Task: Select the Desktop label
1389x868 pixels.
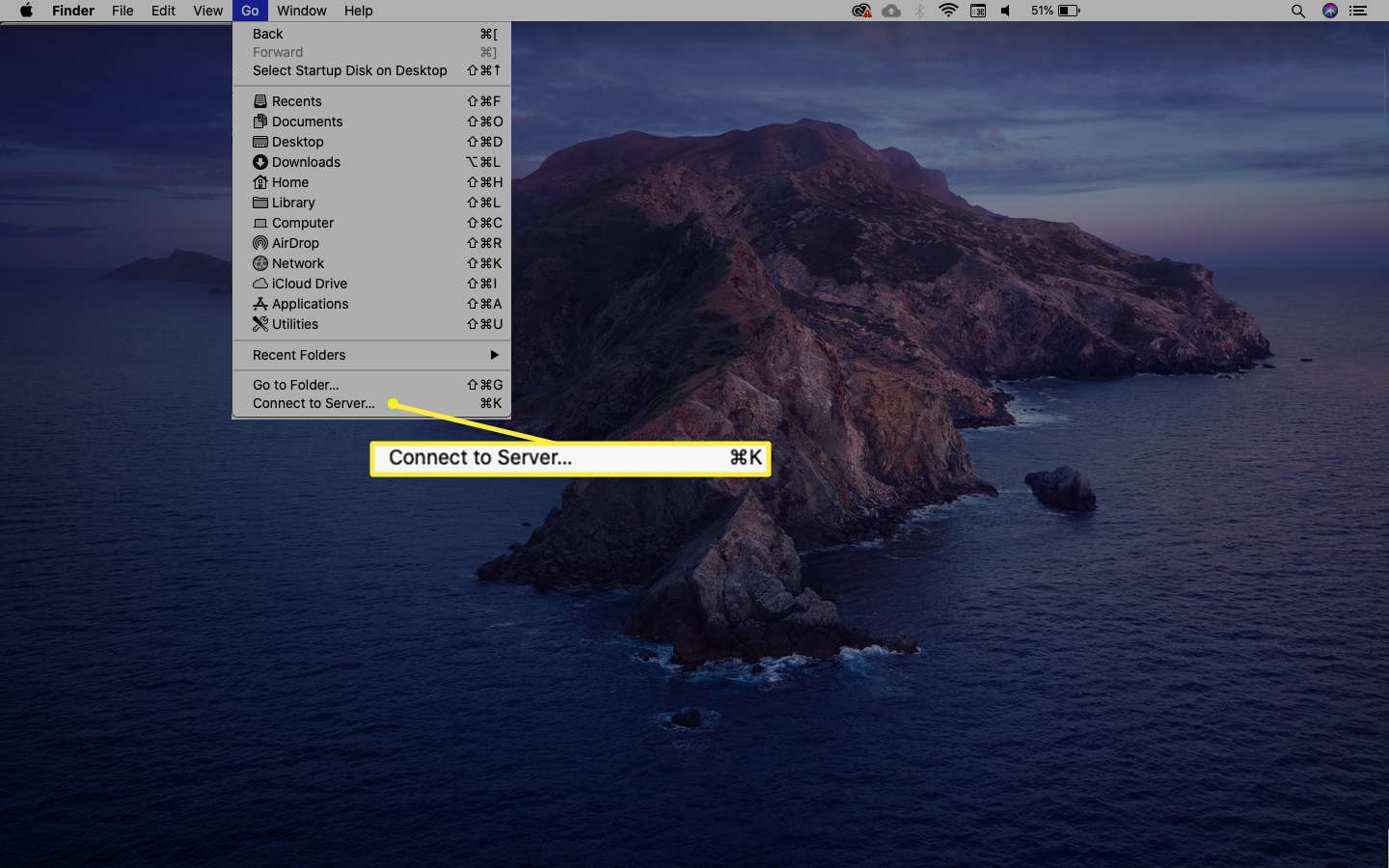Action: pos(297,142)
